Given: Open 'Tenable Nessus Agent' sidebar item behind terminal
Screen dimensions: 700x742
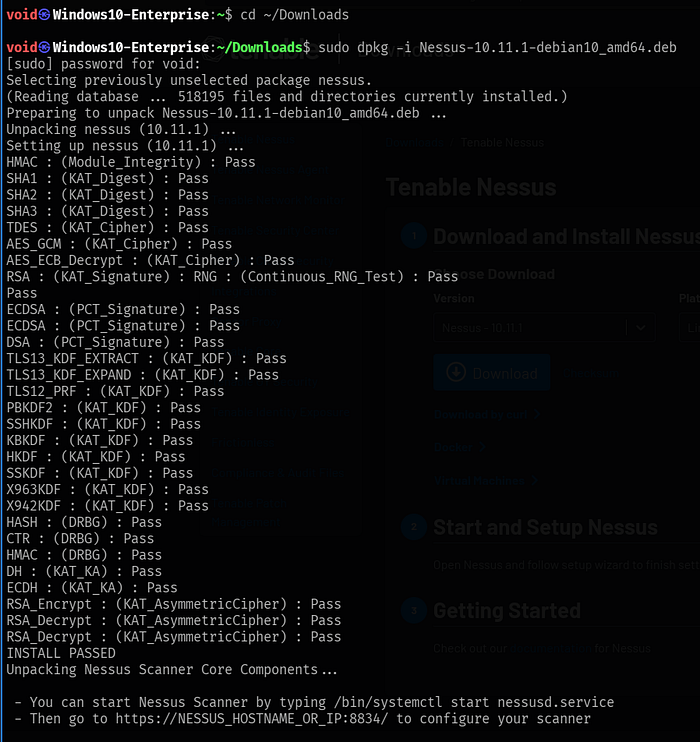Looking at the screenshot, I should [270, 170].
